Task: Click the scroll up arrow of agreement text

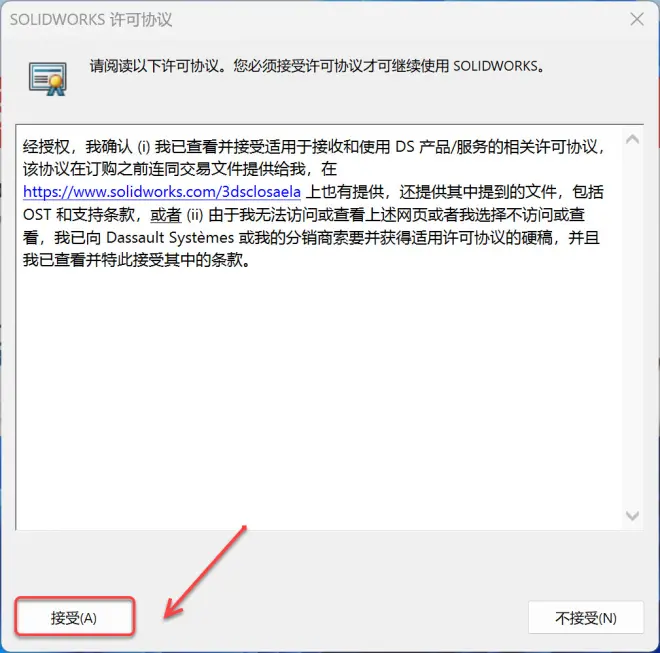Action: click(x=632, y=139)
